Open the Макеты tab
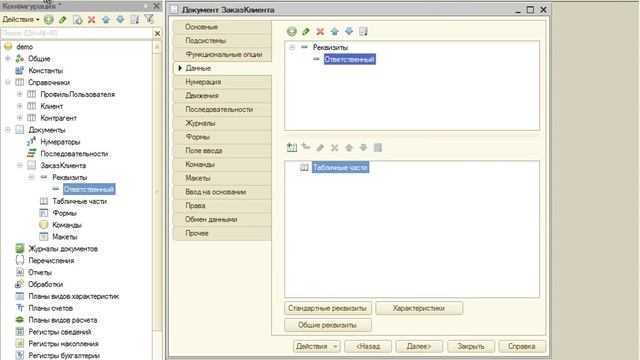 pos(222,178)
